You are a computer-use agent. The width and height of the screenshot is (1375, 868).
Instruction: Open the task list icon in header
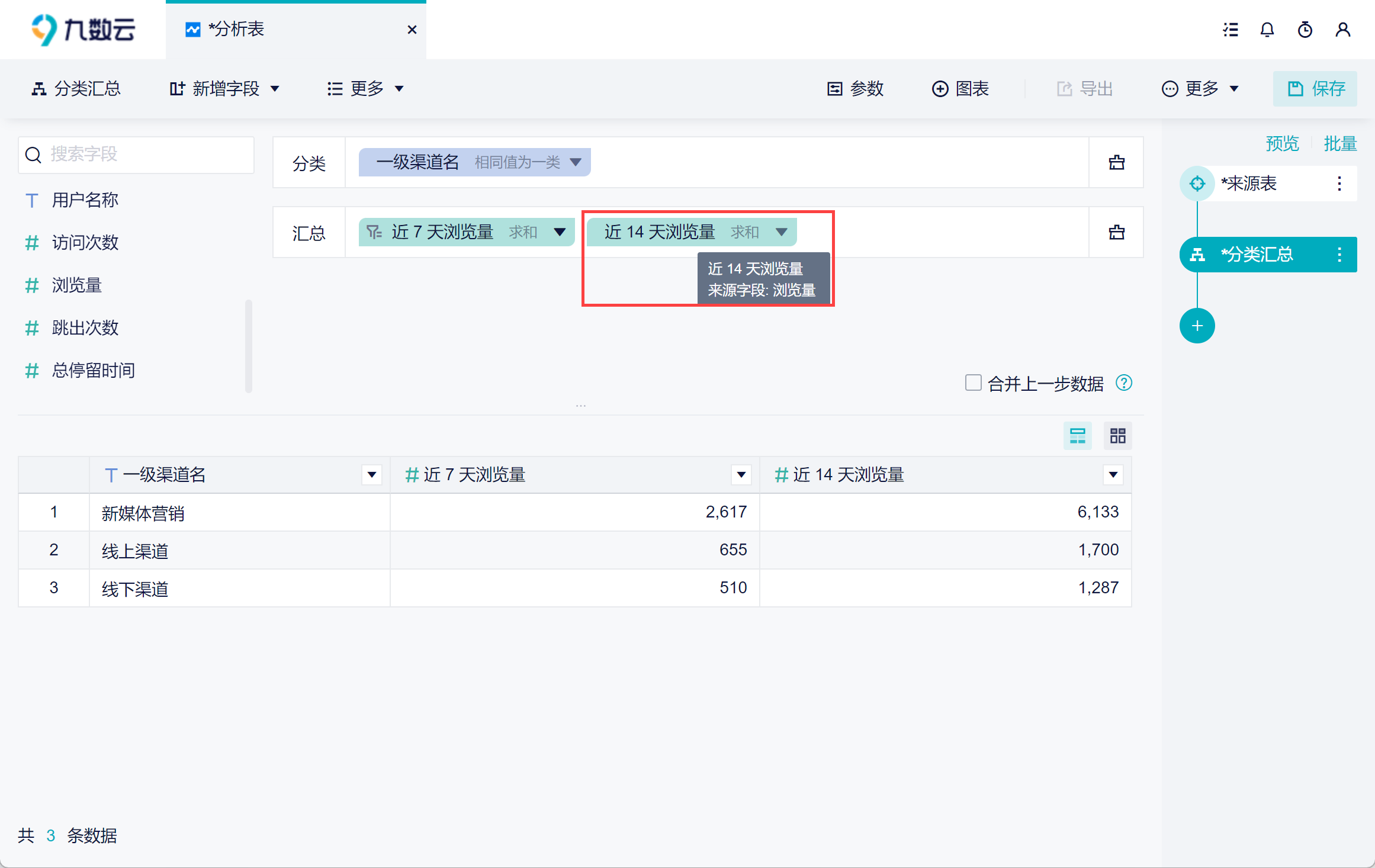point(1231,30)
